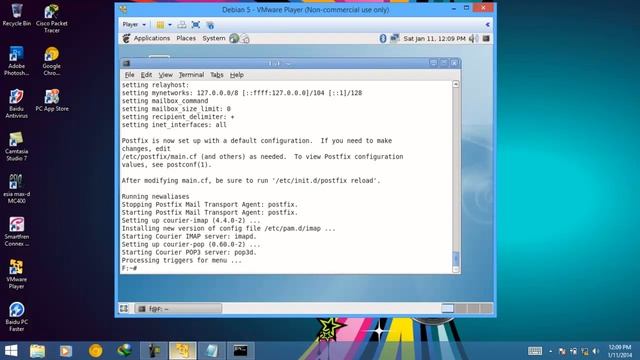
Task: Click 'Starting Courier IMAP server: imapd.' line
Action: click(189, 236)
